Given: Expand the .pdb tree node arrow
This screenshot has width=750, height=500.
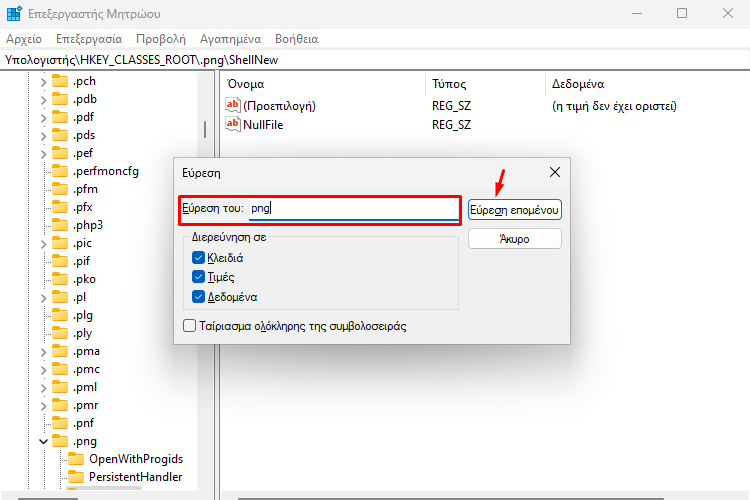Looking at the screenshot, I should (43, 100).
